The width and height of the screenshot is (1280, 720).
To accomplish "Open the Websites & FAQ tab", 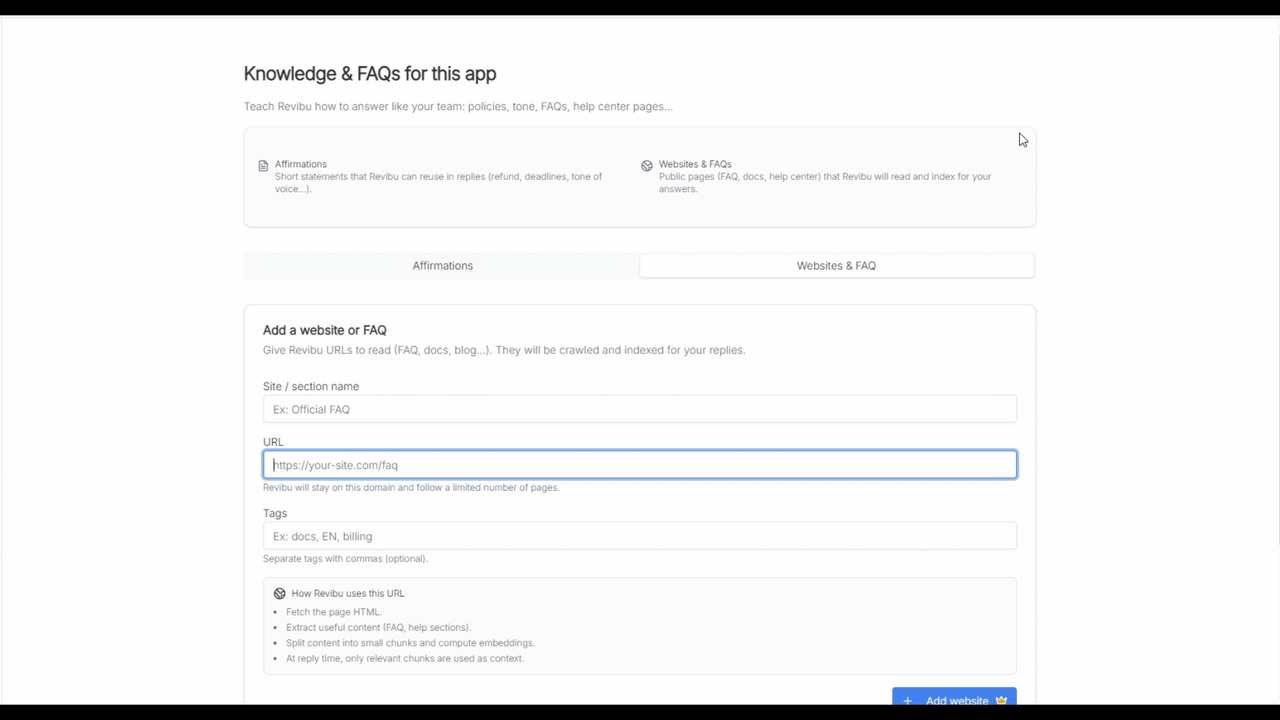I will coord(836,265).
